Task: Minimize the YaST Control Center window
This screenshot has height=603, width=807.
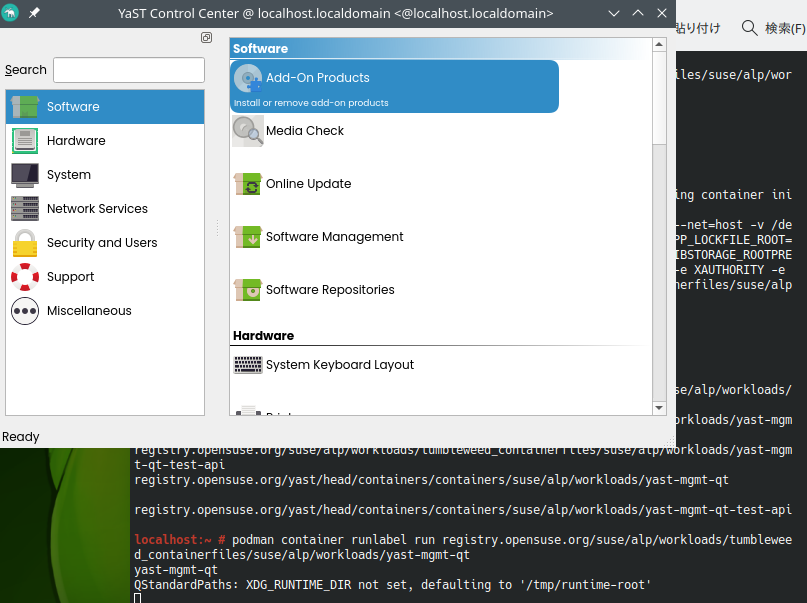Action: point(613,13)
